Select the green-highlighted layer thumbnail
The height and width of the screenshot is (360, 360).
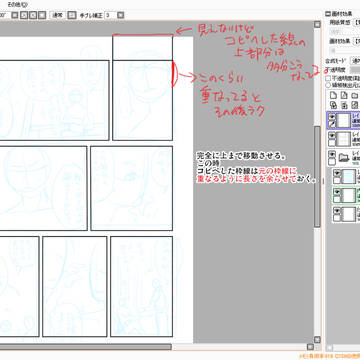pos(350,195)
